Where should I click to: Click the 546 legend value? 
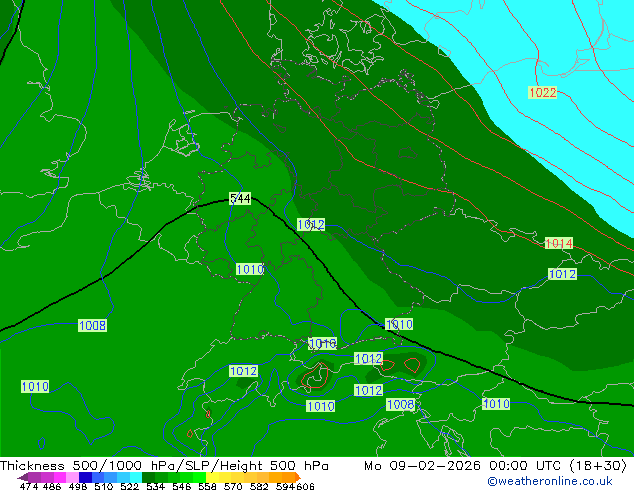tap(182, 486)
